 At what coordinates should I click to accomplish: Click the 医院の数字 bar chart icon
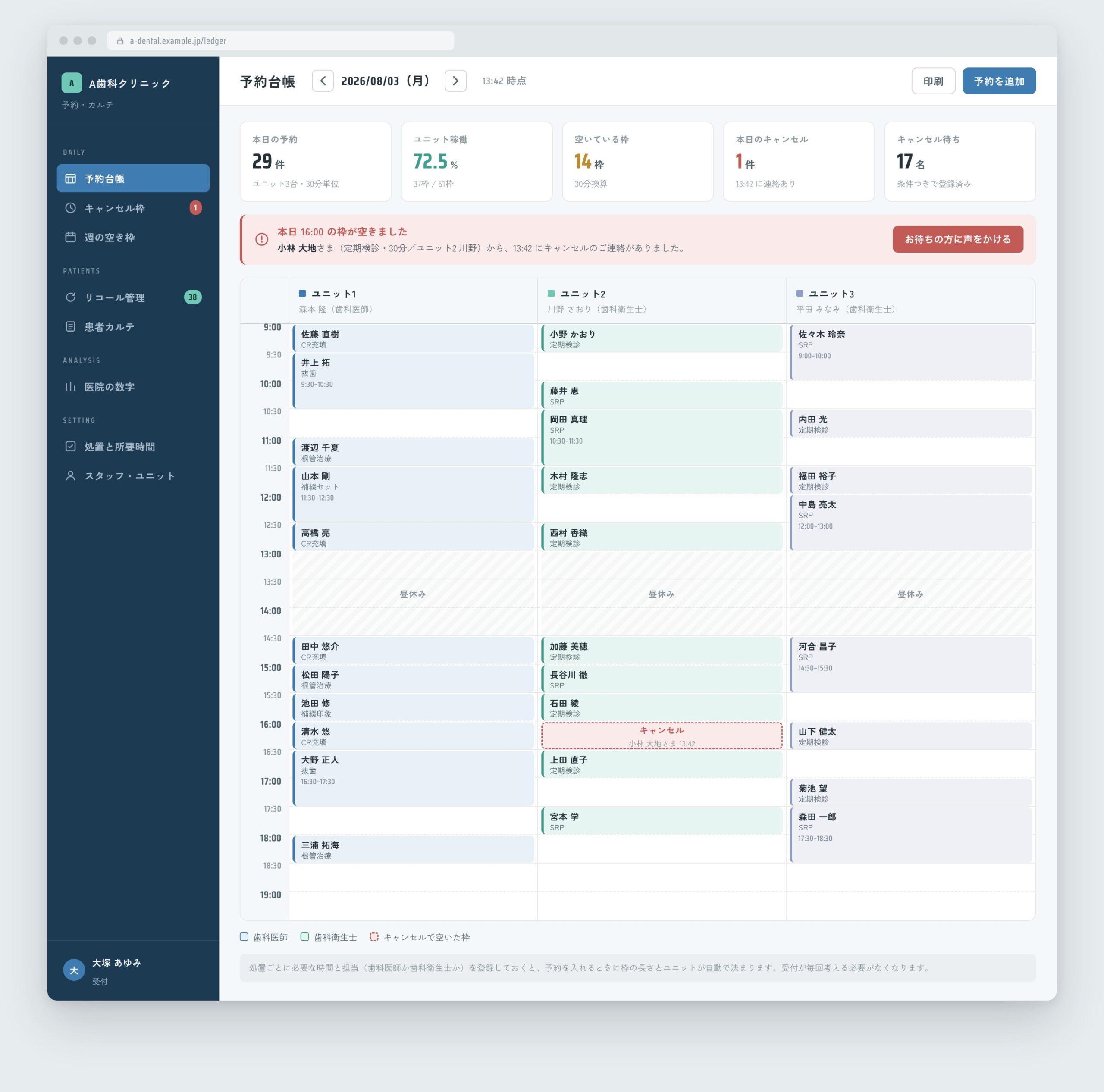click(70, 387)
